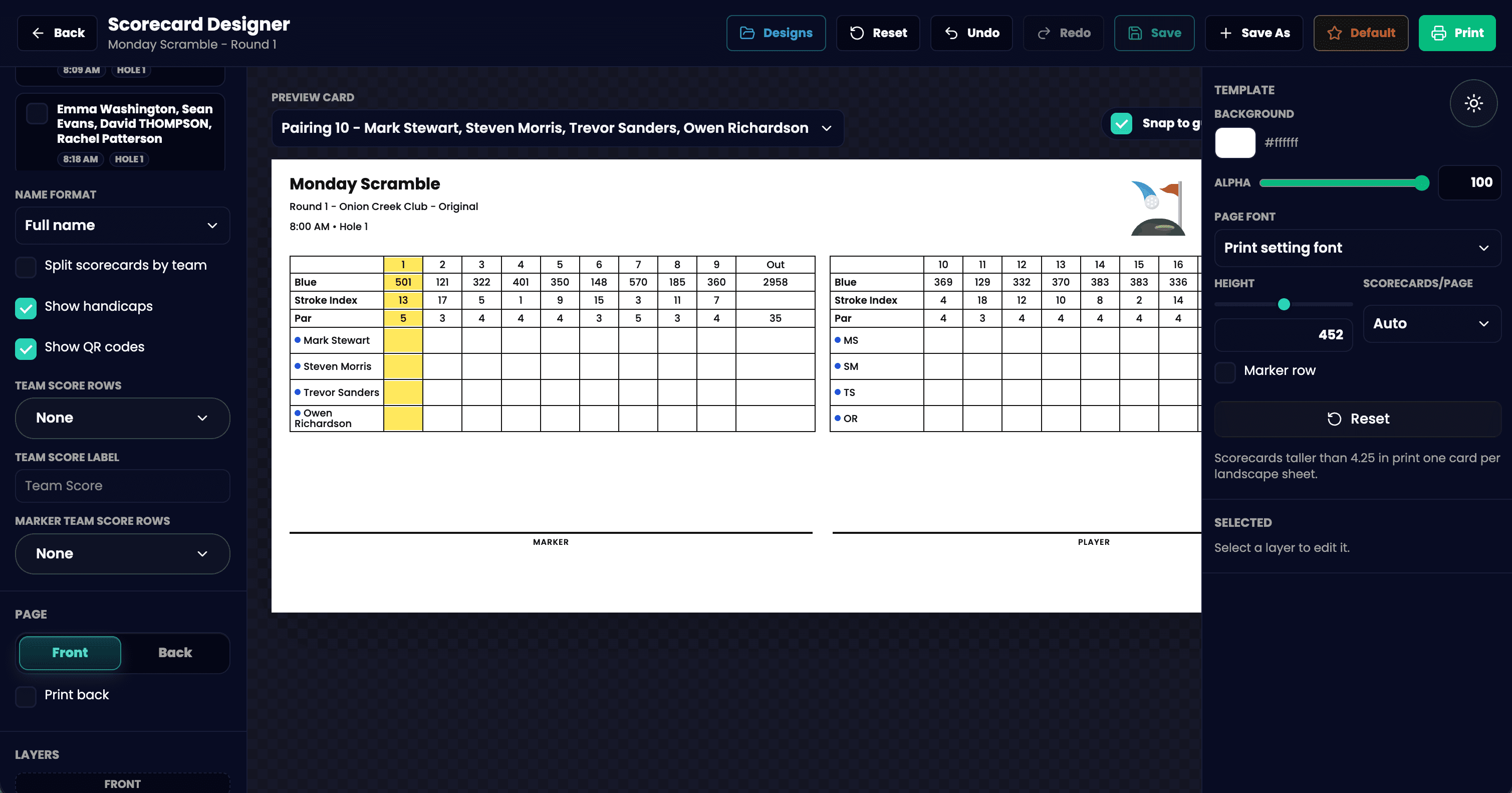1512x793 pixels.
Task: Click the Save disk icon
Action: point(1135,33)
